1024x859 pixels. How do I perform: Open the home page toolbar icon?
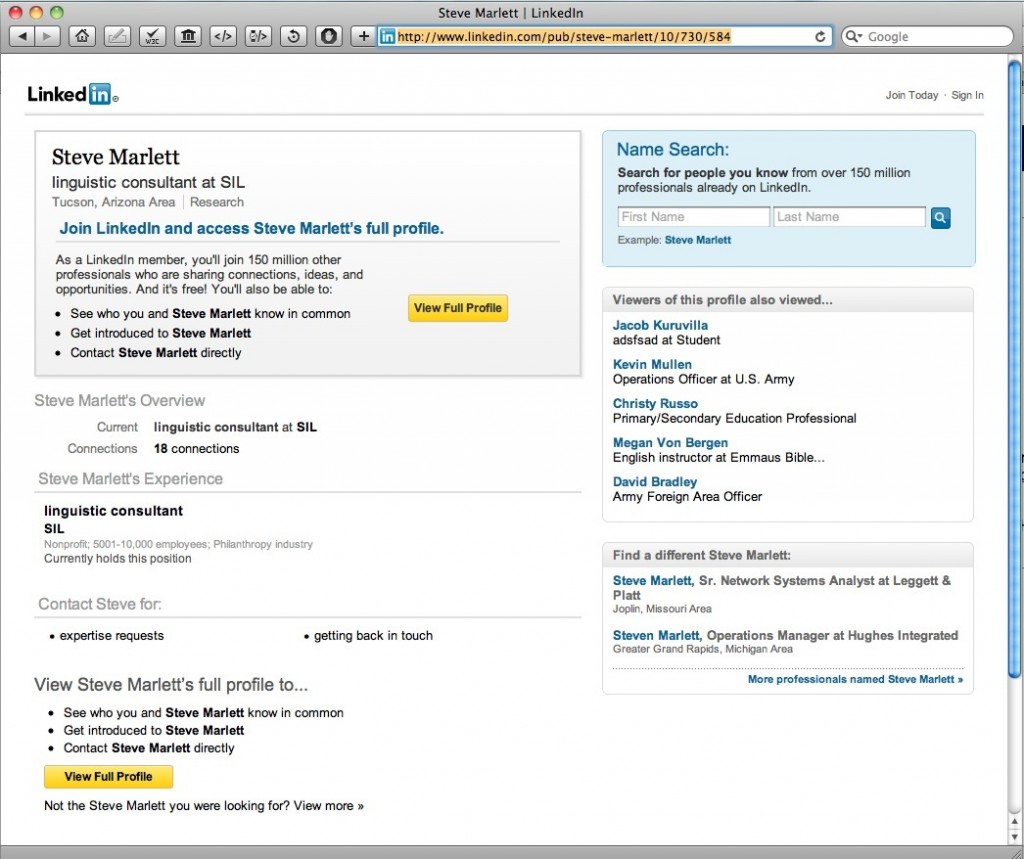82,36
